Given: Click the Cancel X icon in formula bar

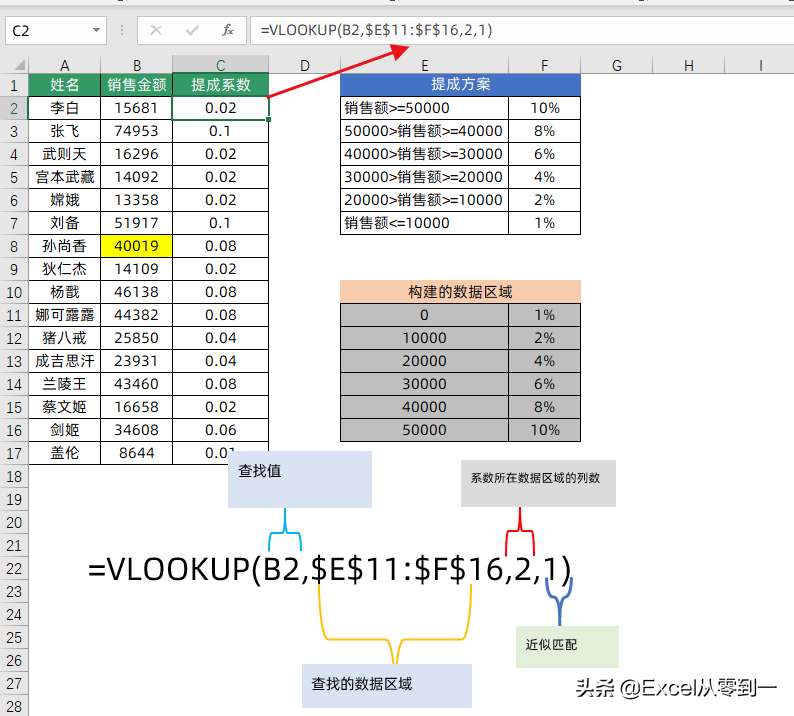Looking at the screenshot, I should 156,30.
